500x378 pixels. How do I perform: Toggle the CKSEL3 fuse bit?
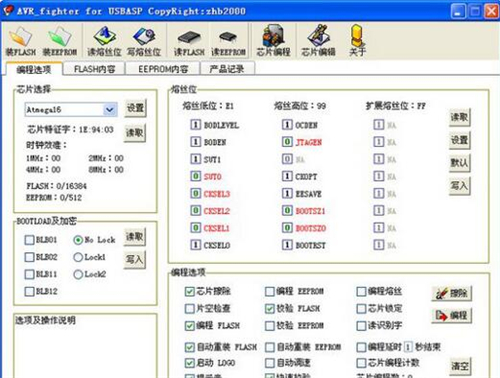tap(195, 193)
